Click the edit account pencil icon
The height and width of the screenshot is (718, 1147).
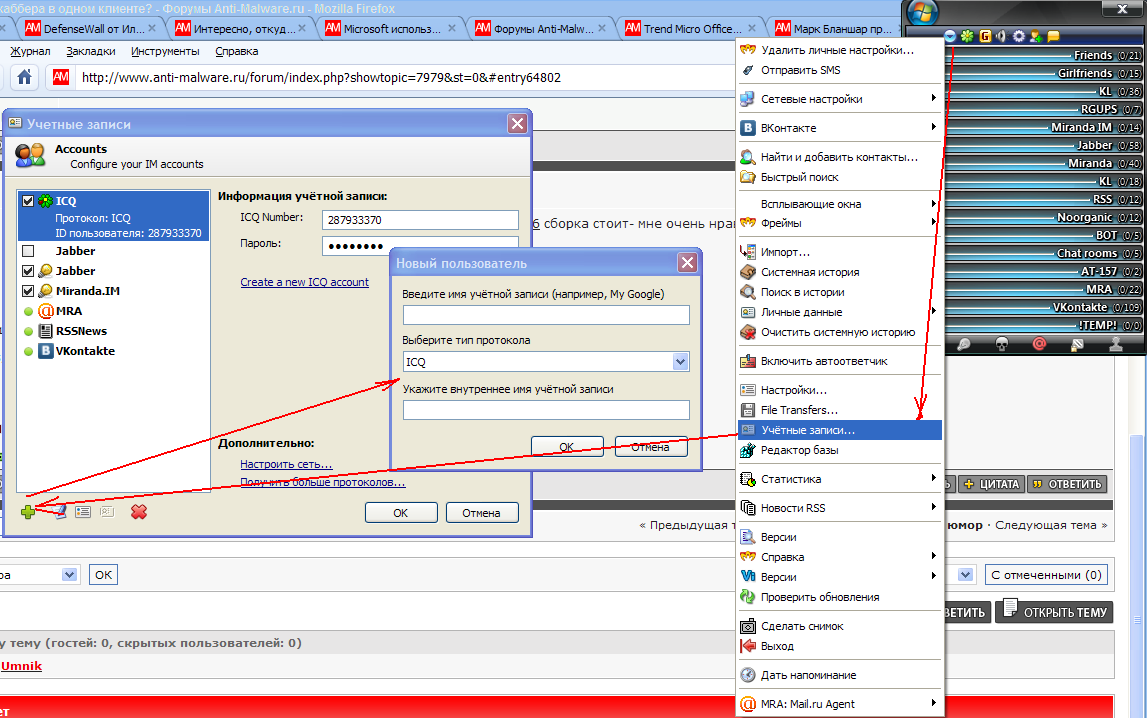[60, 512]
